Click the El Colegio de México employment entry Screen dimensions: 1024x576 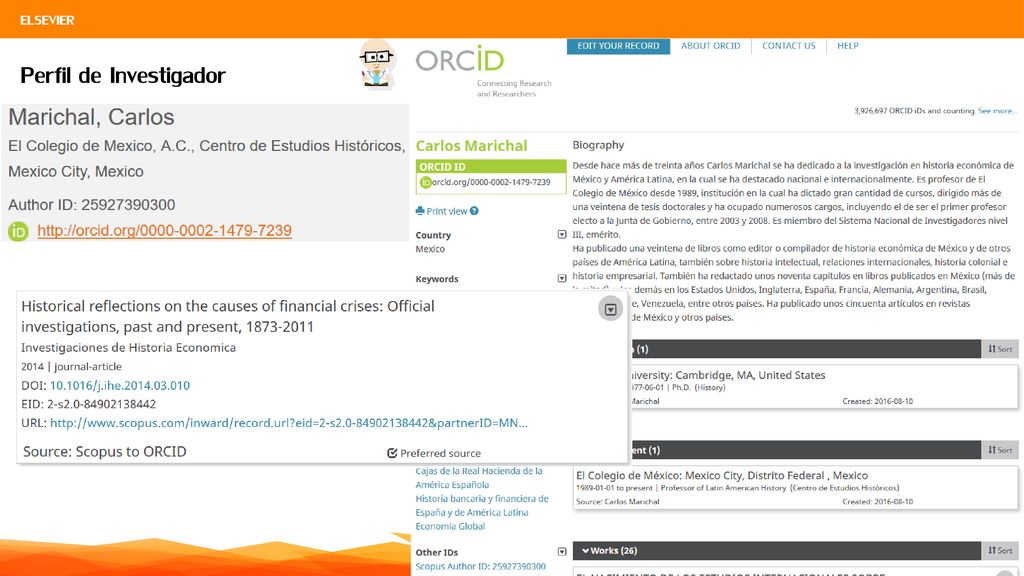point(795,487)
